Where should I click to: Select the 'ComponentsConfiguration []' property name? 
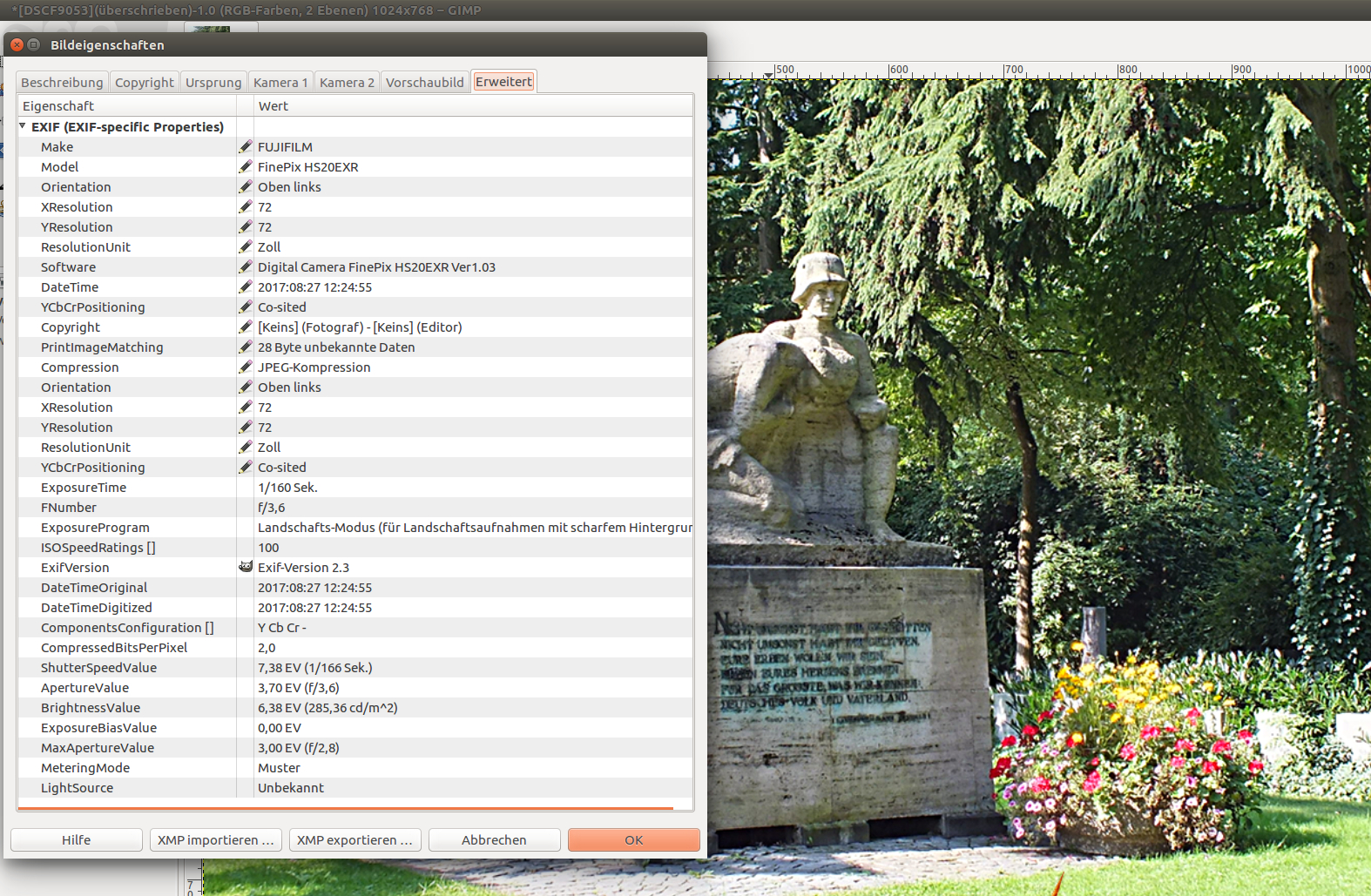pos(127,627)
